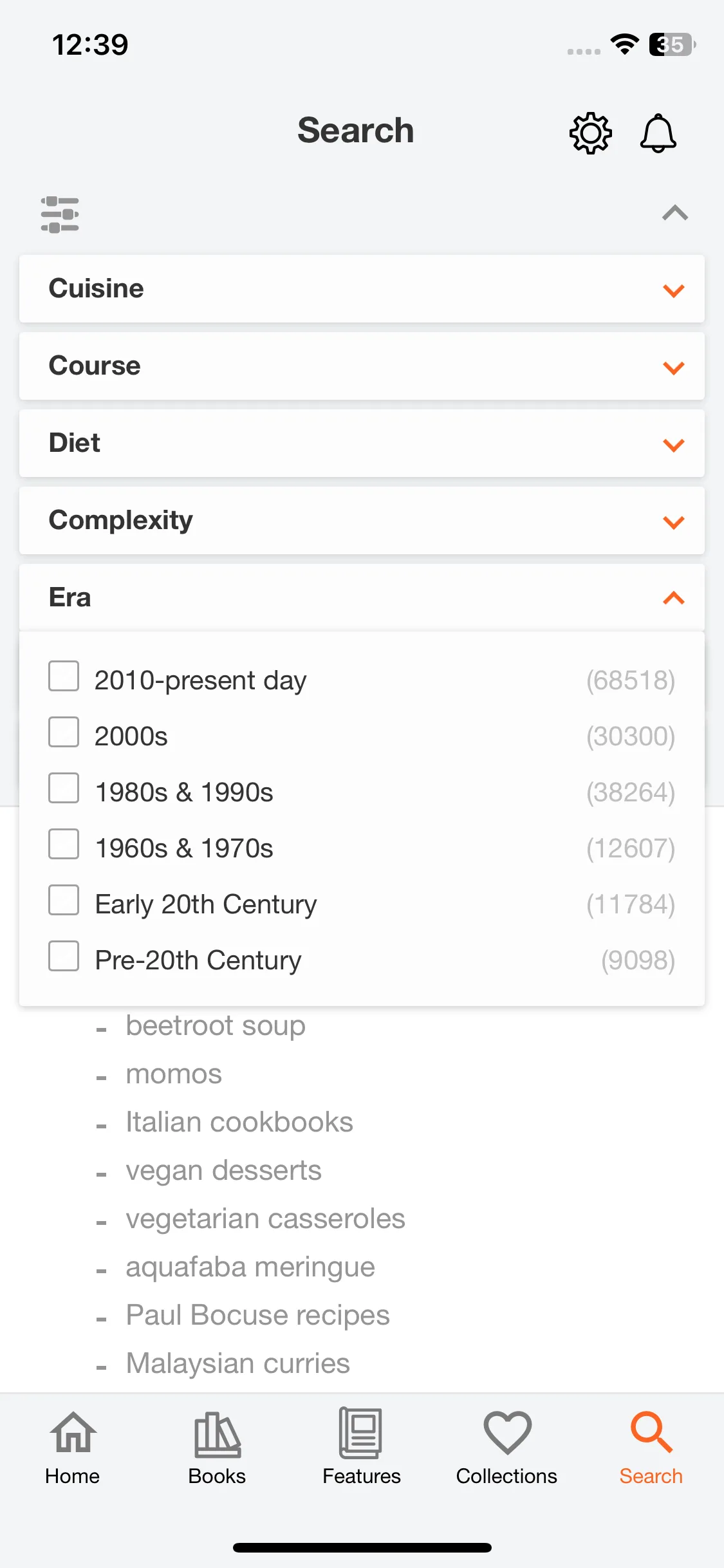
Task: Tap the filter sliders icon
Action: click(x=60, y=214)
